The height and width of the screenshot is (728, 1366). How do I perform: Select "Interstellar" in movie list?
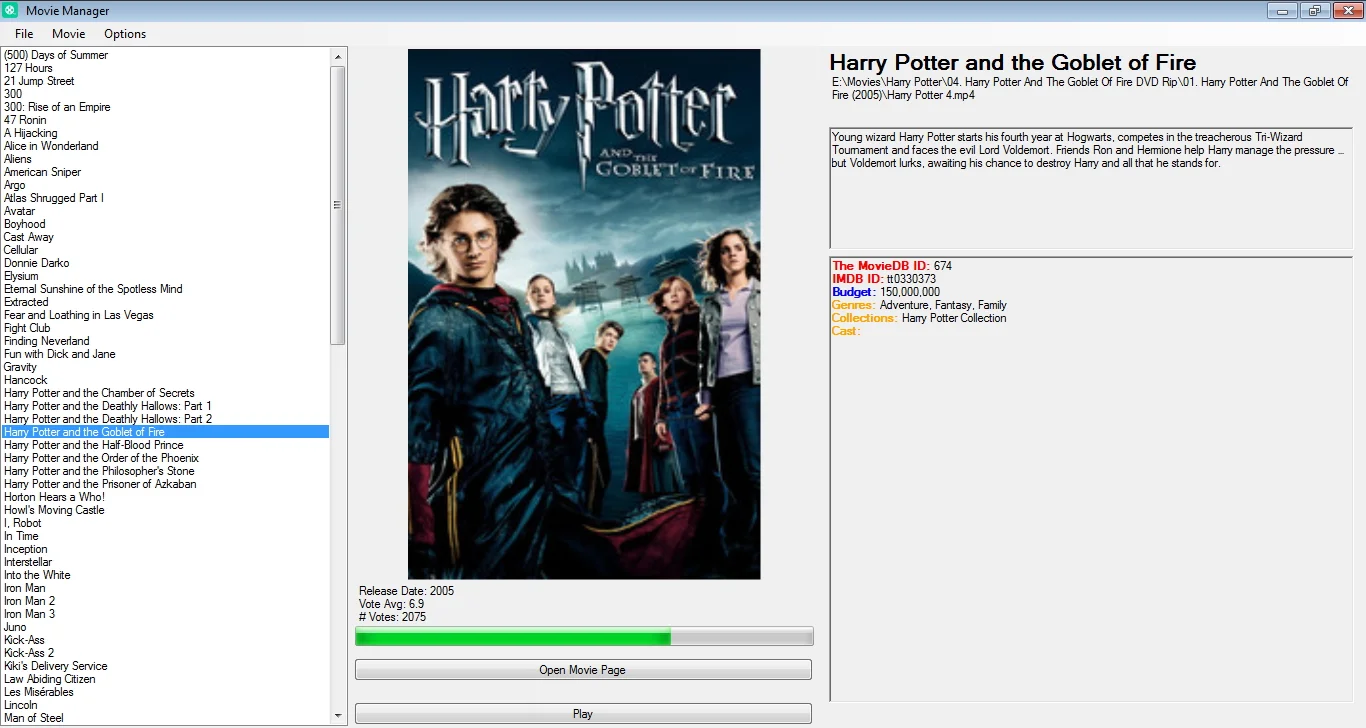(x=165, y=562)
